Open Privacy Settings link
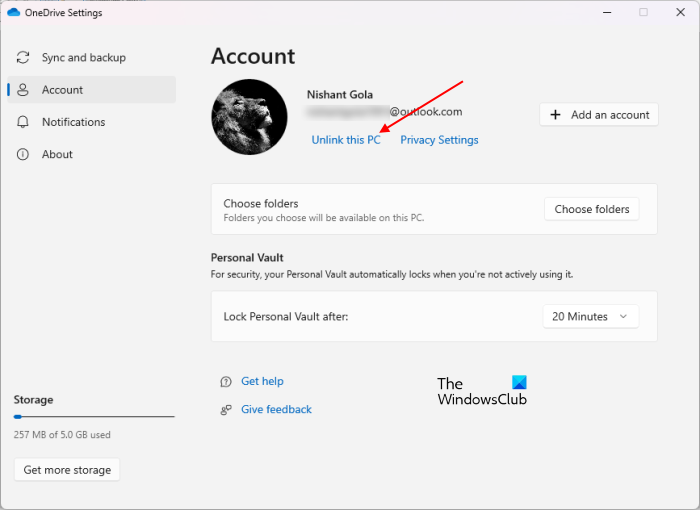Image resolution: width=700 pixels, height=510 pixels. 439,140
